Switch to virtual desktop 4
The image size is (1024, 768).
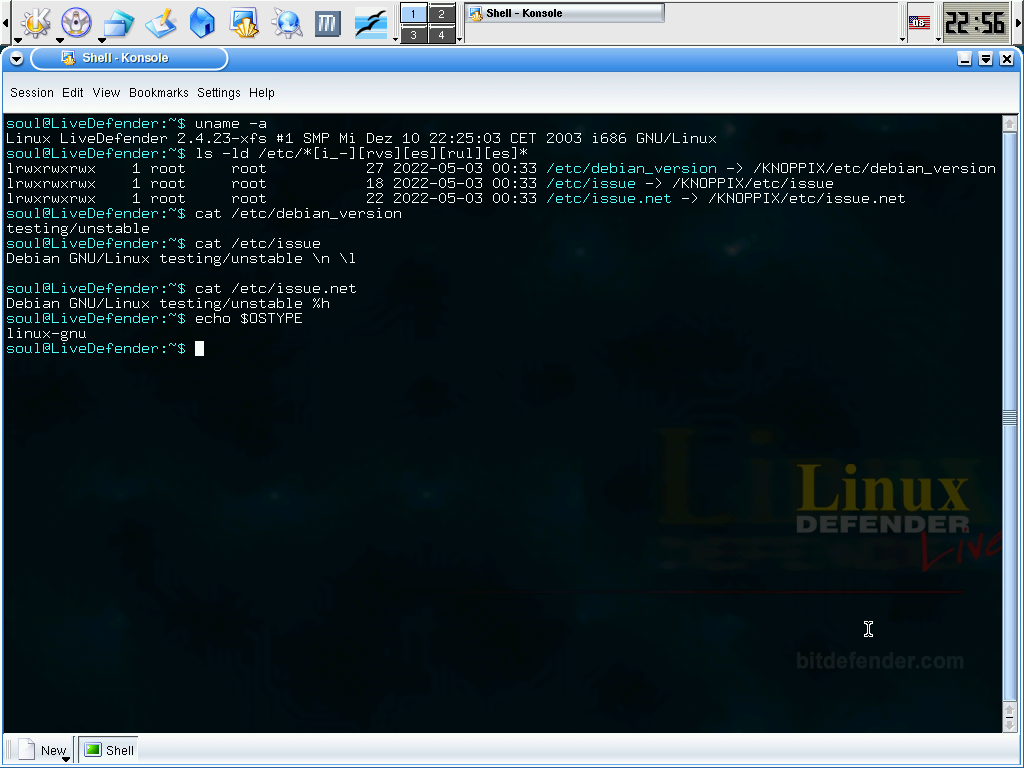pyautogui.click(x=441, y=35)
